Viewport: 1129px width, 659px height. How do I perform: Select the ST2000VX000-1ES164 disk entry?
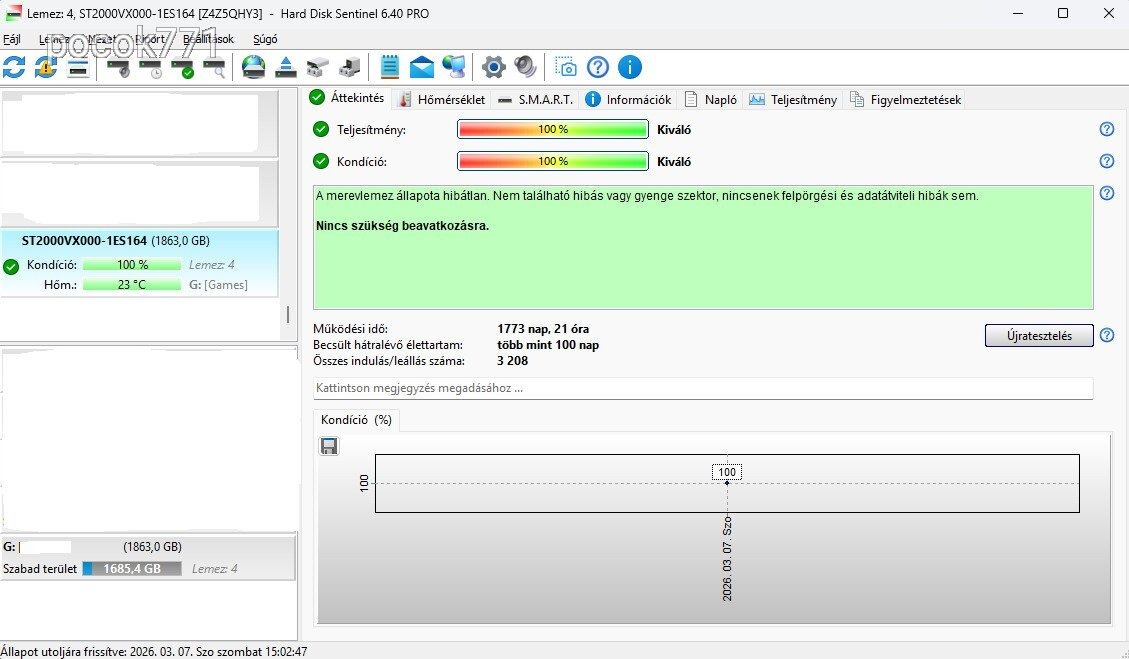click(x=139, y=263)
